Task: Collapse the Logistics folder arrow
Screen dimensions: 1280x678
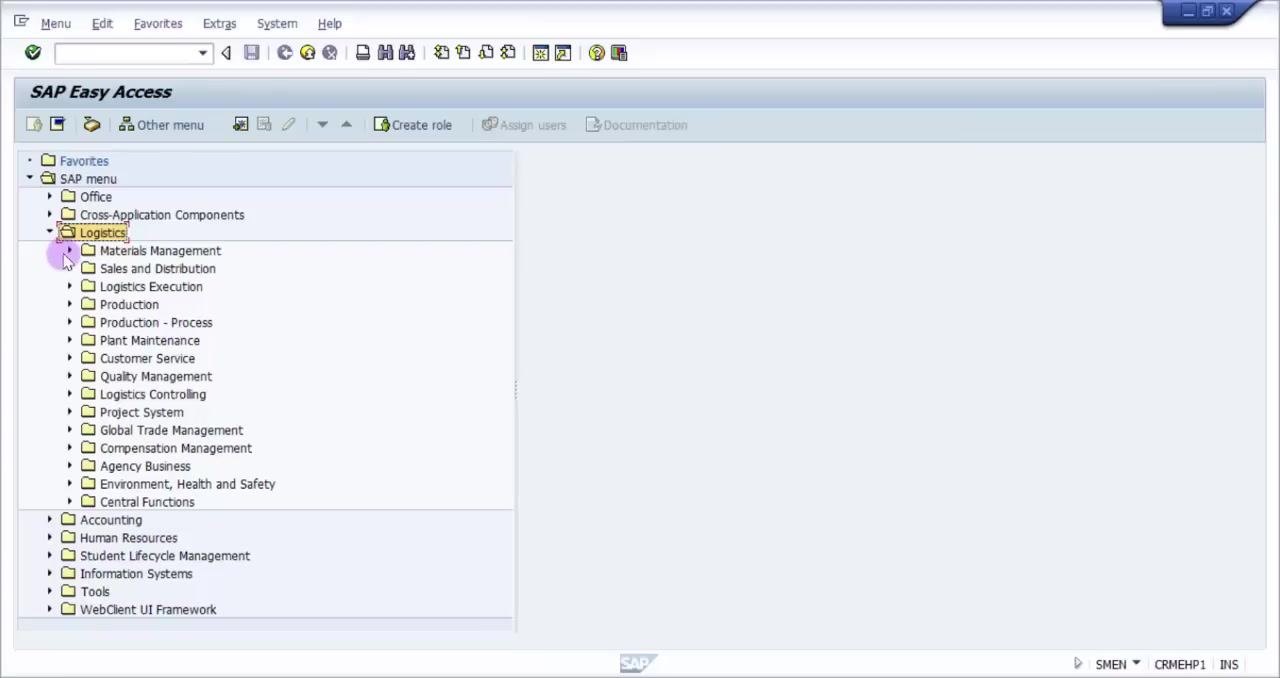Action: (50, 232)
